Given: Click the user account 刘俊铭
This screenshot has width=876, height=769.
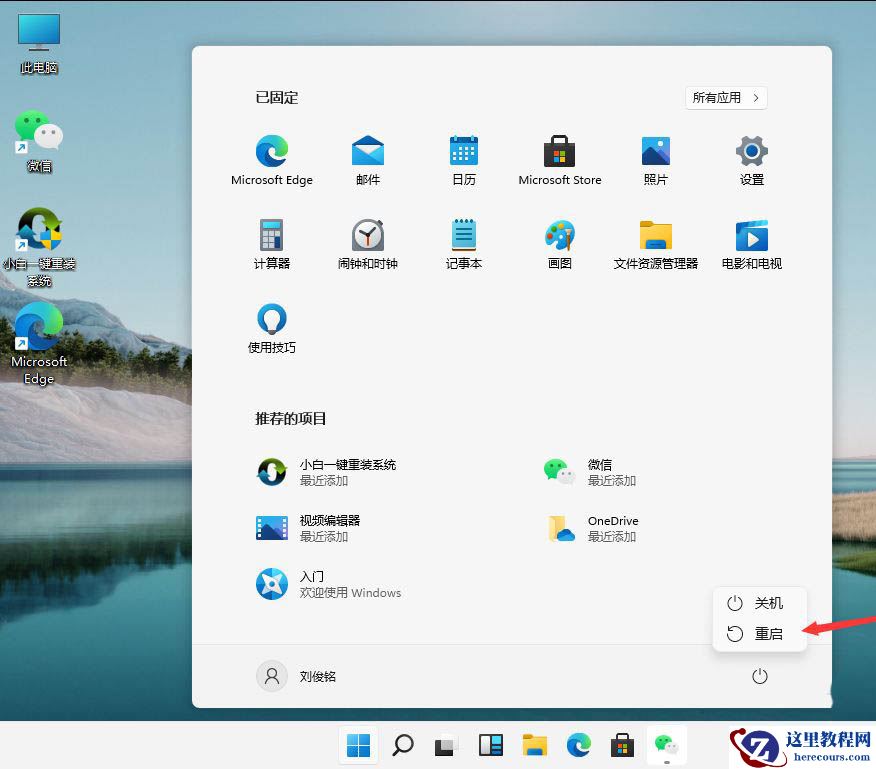Looking at the screenshot, I should [x=300, y=676].
